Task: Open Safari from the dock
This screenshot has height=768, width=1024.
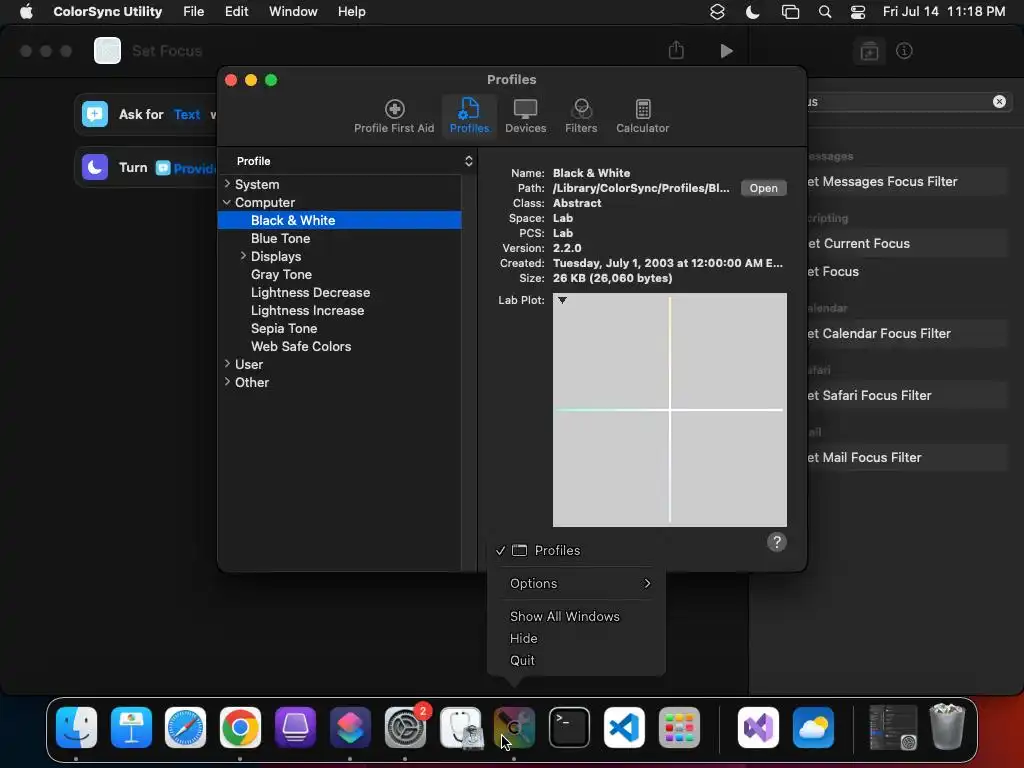Action: [185, 727]
